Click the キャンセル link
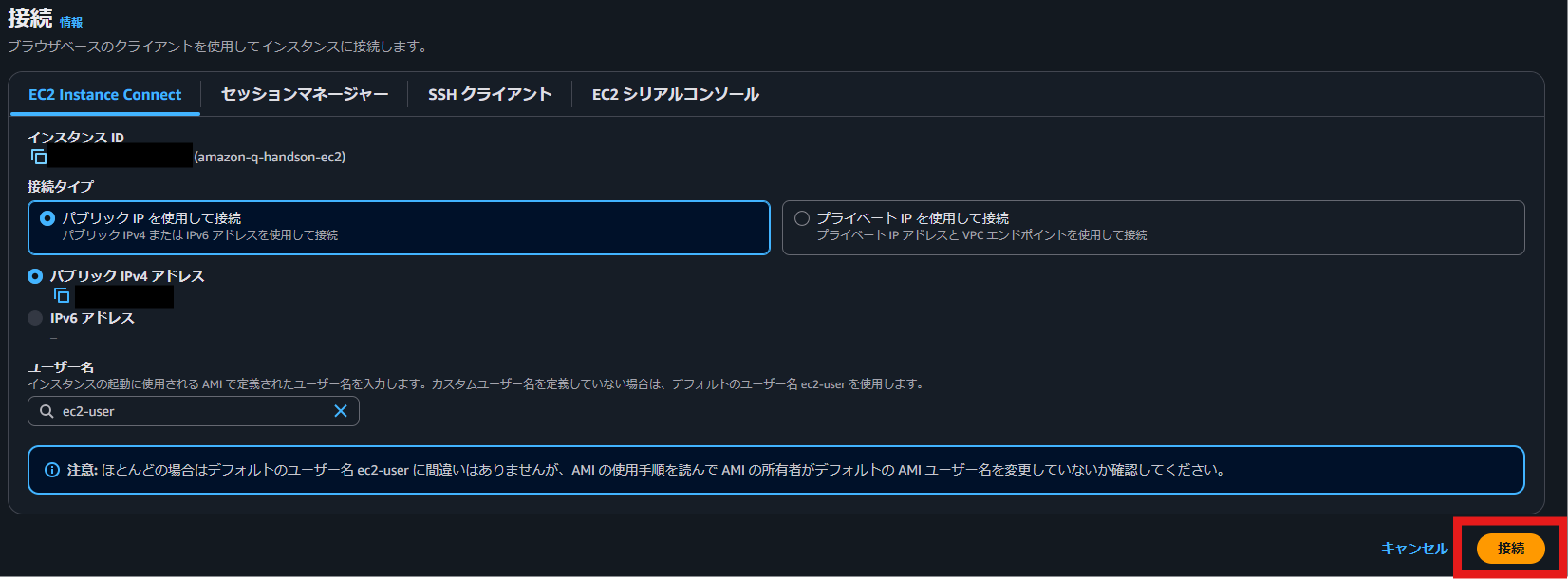The image size is (1568, 579). pyautogui.click(x=1416, y=548)
